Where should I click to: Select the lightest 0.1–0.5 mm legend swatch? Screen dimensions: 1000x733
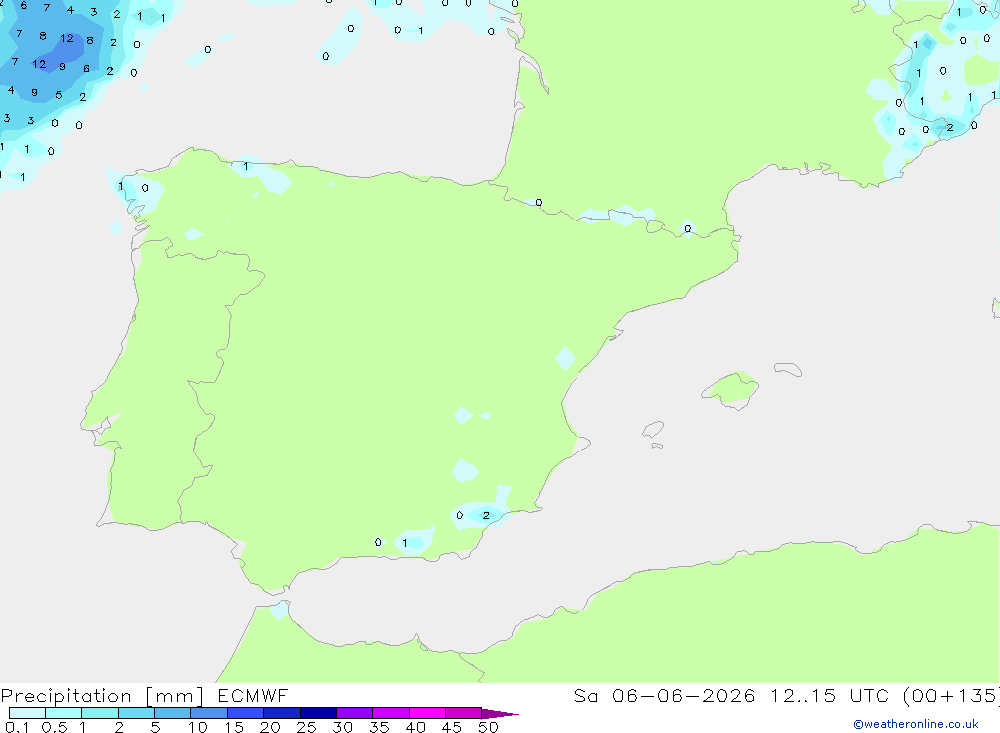[27, 713]
